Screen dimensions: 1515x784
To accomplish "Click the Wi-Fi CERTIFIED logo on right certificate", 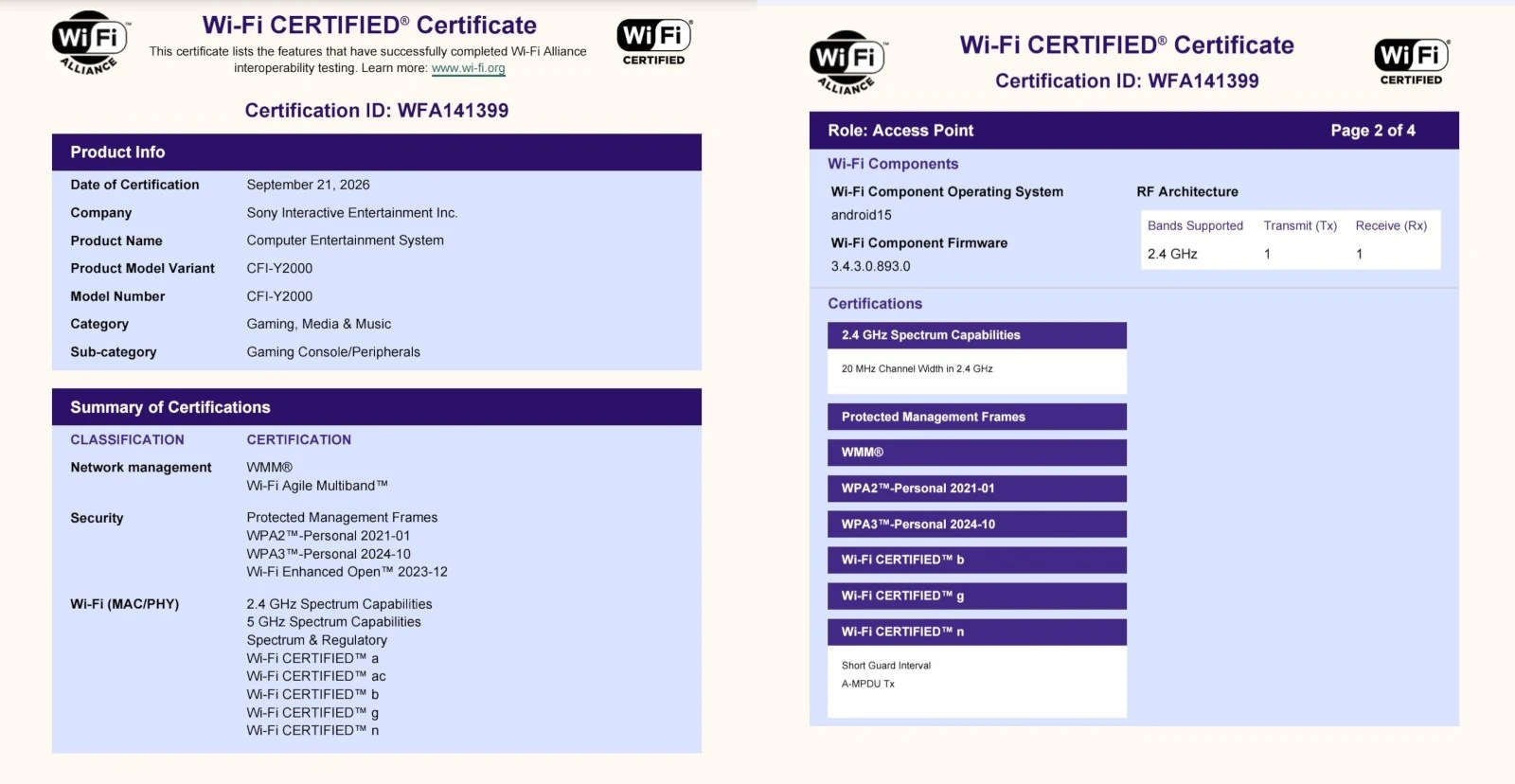I will [1412, 62].
